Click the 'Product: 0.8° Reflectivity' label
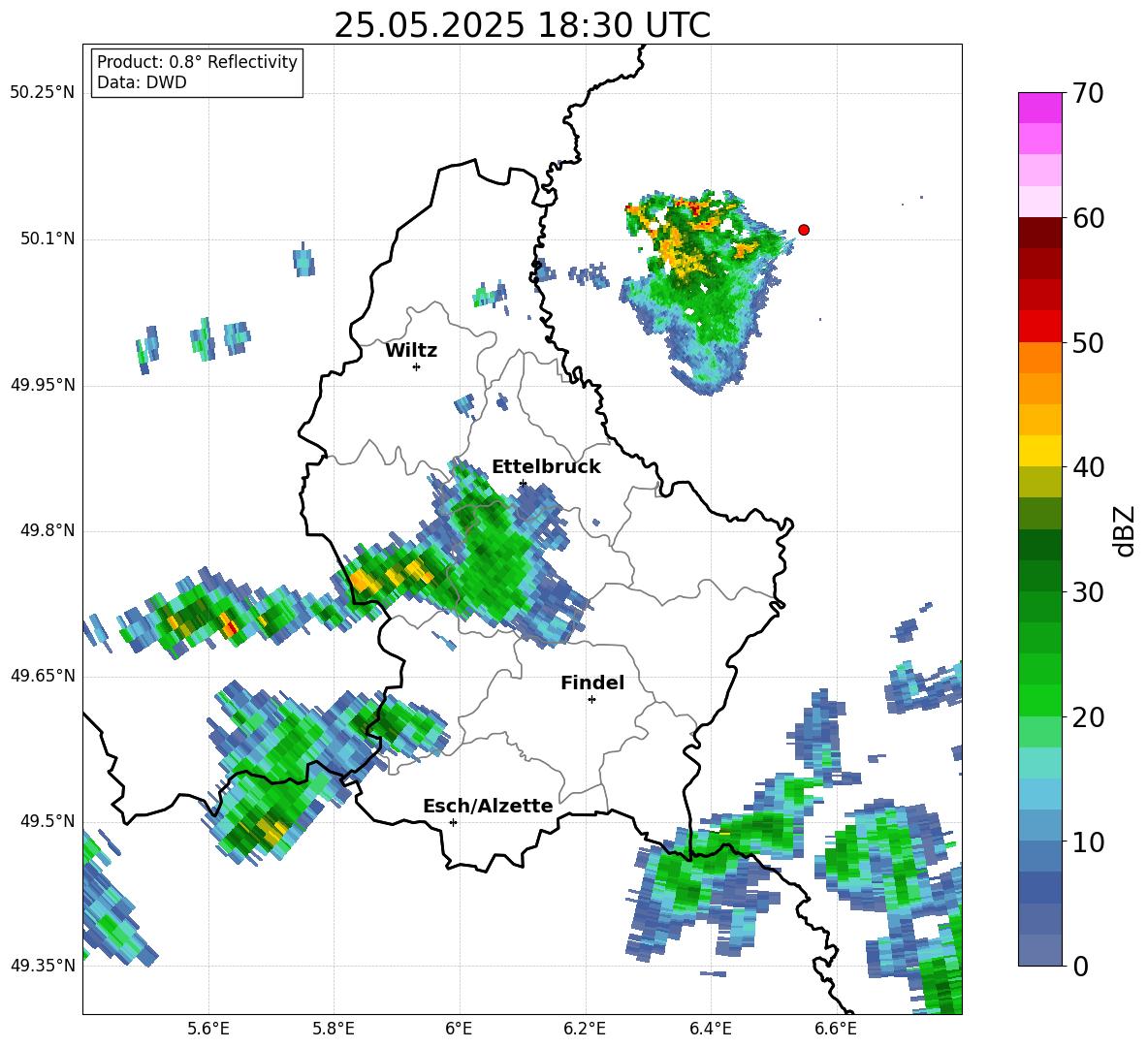The width and height of the screenshot is (1148, 1048). [197, 62]
